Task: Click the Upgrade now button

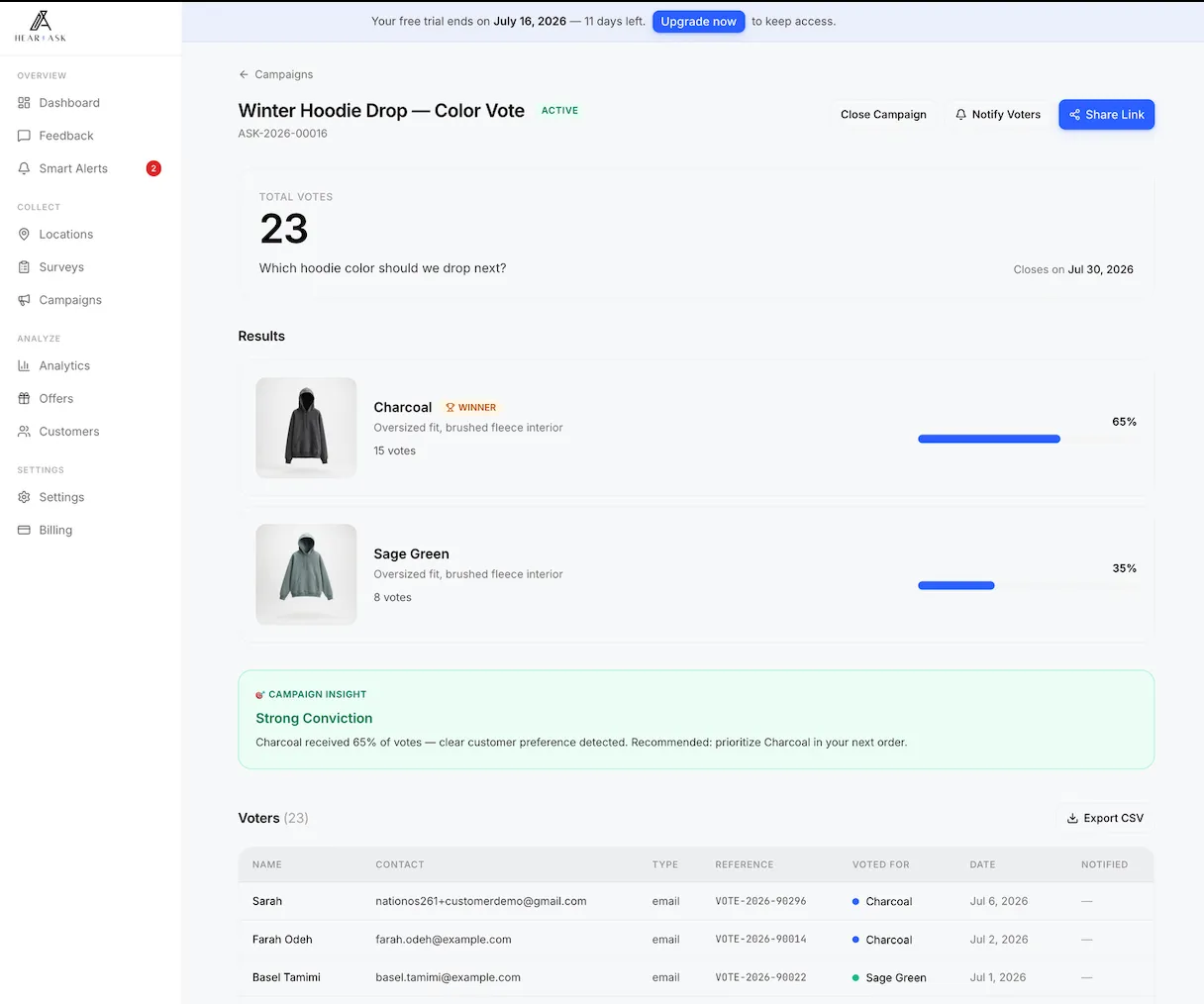Action: tap(698, 22)
